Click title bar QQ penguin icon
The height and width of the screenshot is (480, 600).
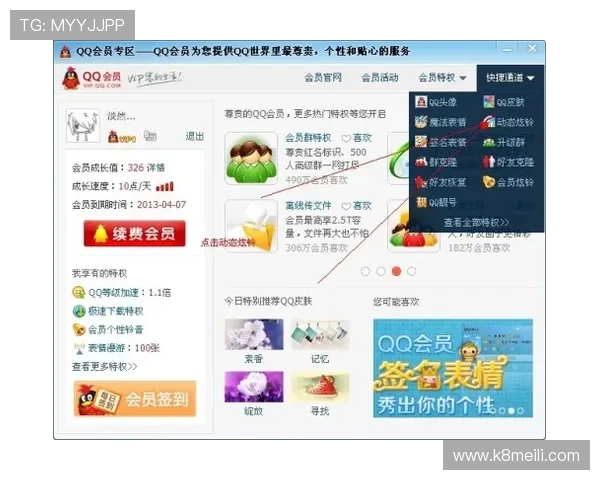(66, 51)
